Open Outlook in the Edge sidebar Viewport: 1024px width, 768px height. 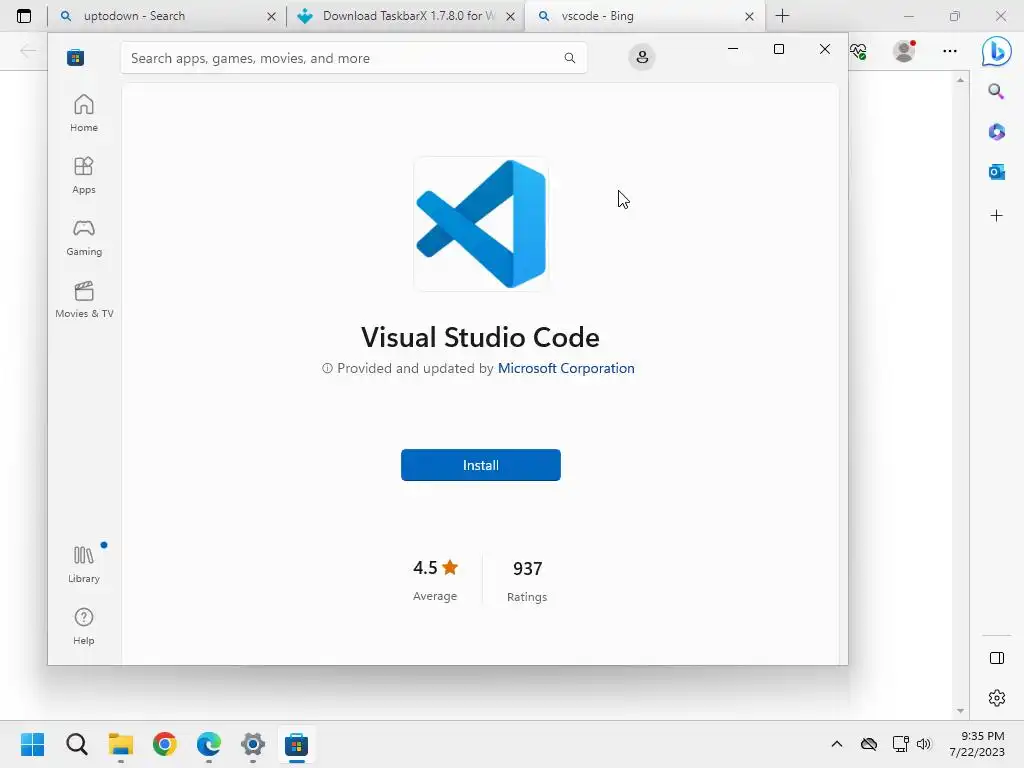(x=996, y=172)
